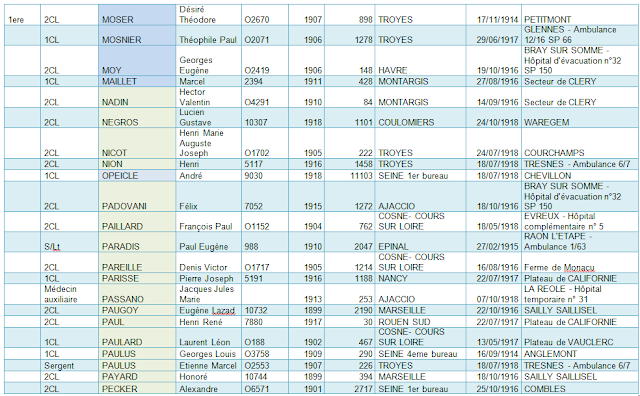Click the PARADIS name cell

point(137,242)
